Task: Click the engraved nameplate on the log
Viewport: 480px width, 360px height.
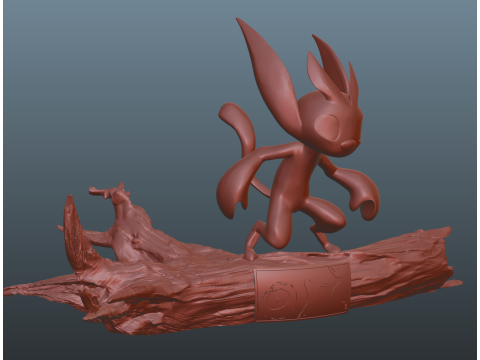Action: [302, 292]
